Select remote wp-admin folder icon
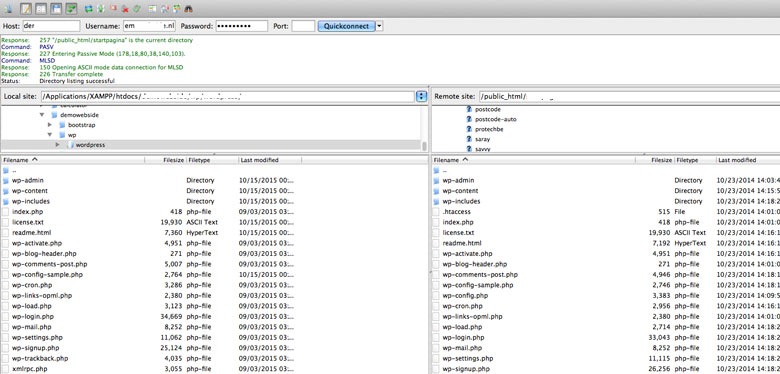 tap(436, 181)
